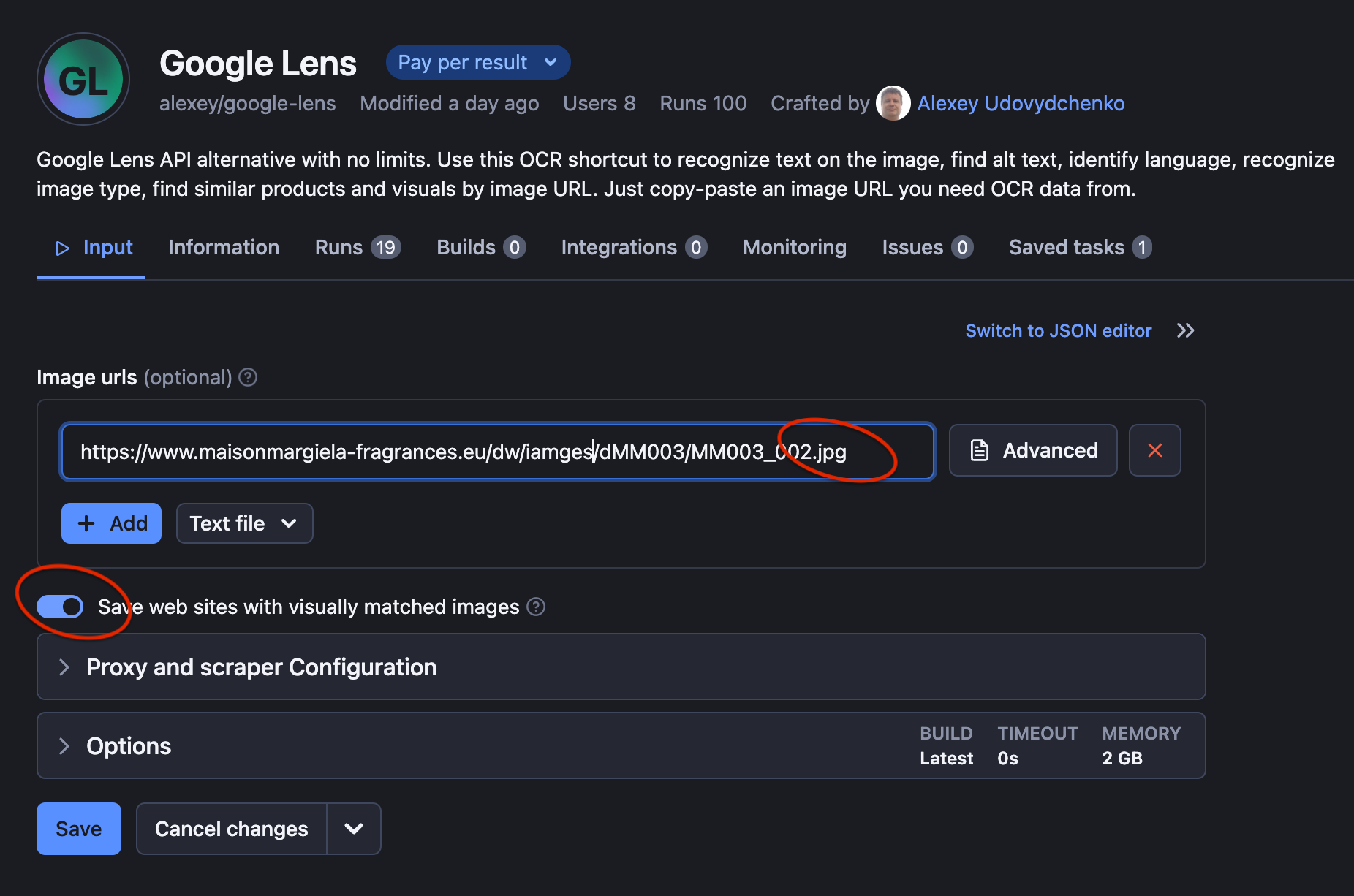Disable Save web sites with visually matched images

click(x=58, y=607)
